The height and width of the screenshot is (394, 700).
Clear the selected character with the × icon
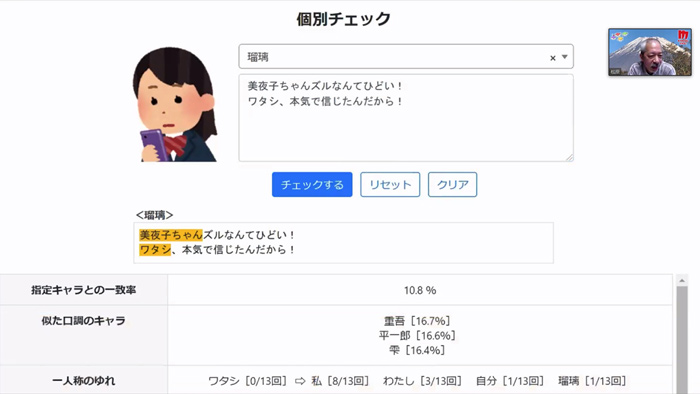click(x=553, y=58)
